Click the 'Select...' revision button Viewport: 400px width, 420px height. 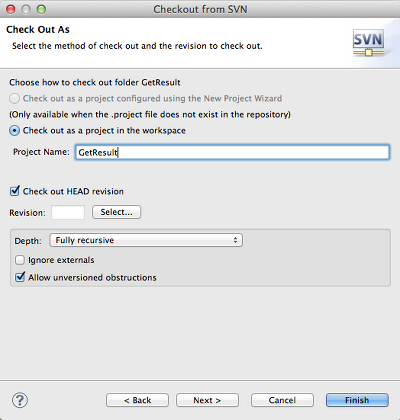[116, 212]
